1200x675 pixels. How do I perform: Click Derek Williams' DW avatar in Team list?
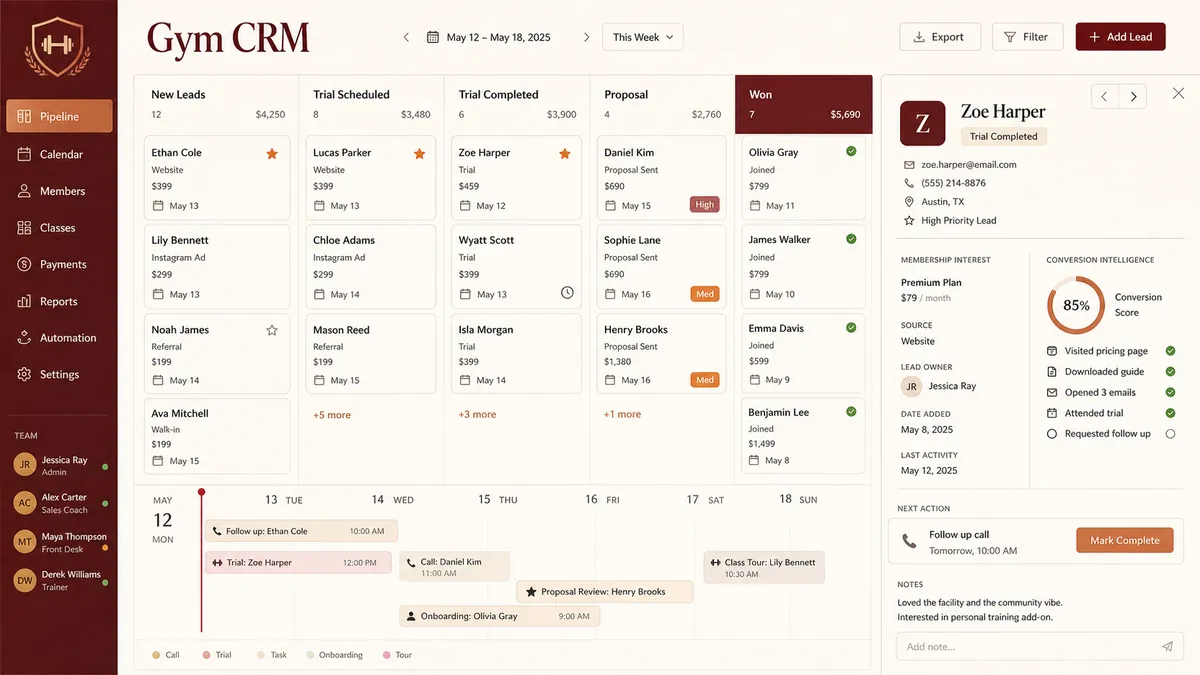(x=25, y=580)
